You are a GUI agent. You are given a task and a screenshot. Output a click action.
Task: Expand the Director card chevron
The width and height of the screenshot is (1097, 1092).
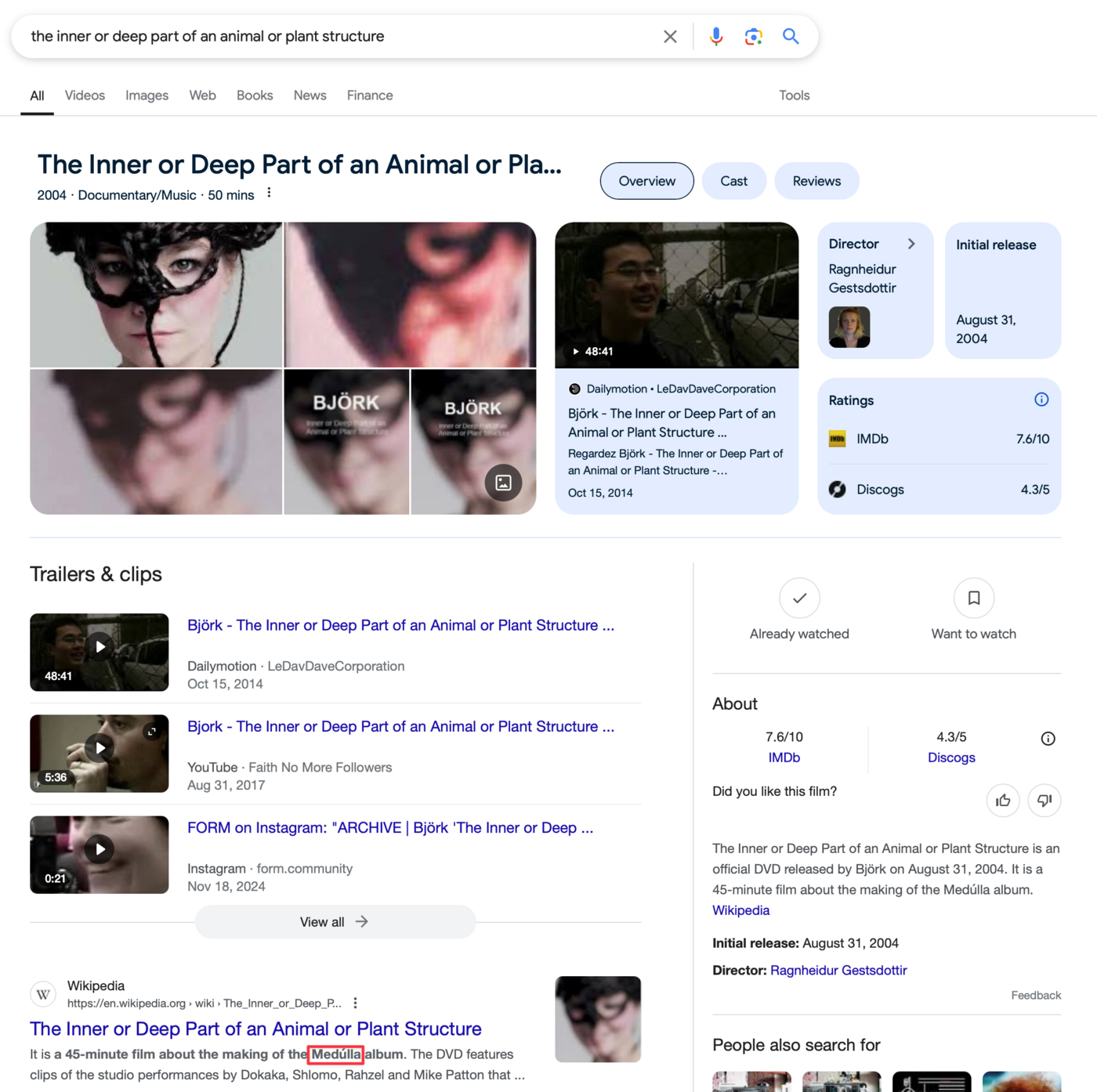[911, 244]
